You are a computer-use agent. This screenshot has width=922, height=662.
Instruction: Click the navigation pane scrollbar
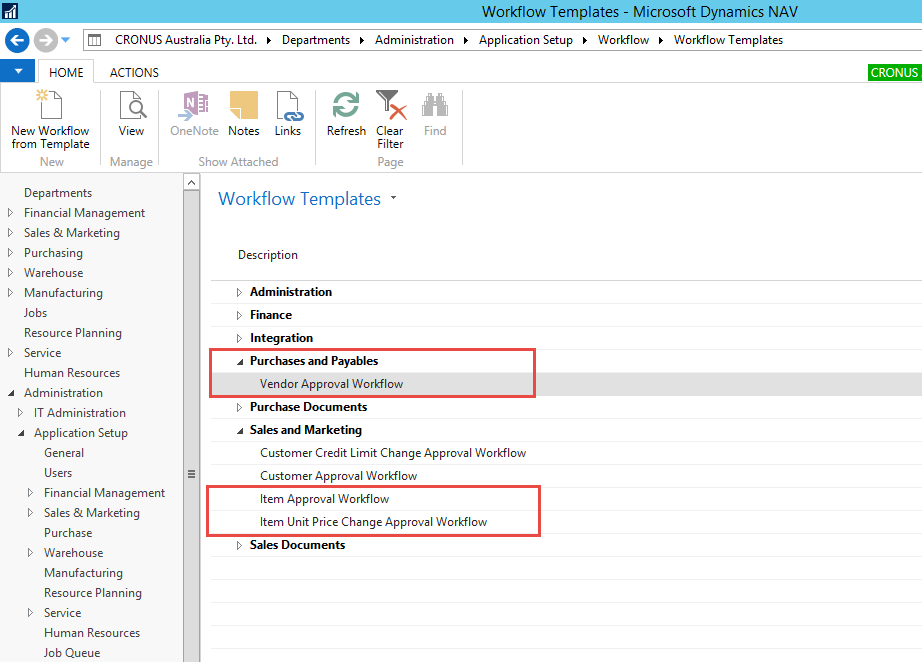[x=191, y=472]
